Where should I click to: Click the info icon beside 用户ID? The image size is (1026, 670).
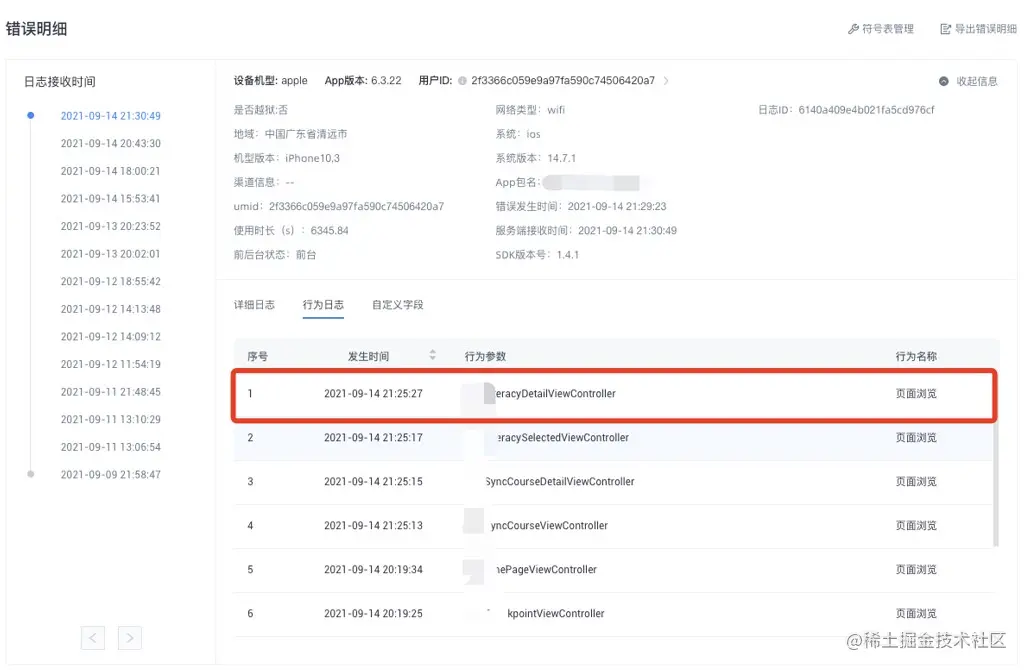(x=463, y=80)
